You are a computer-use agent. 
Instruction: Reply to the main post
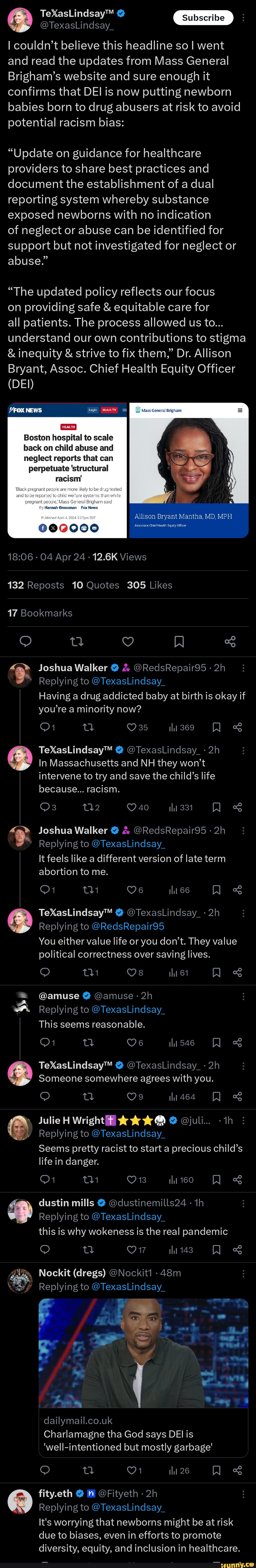tap(26, 641)
